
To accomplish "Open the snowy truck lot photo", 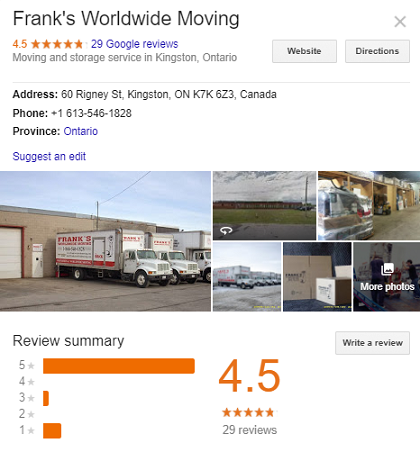I will [x=247, y=277].
